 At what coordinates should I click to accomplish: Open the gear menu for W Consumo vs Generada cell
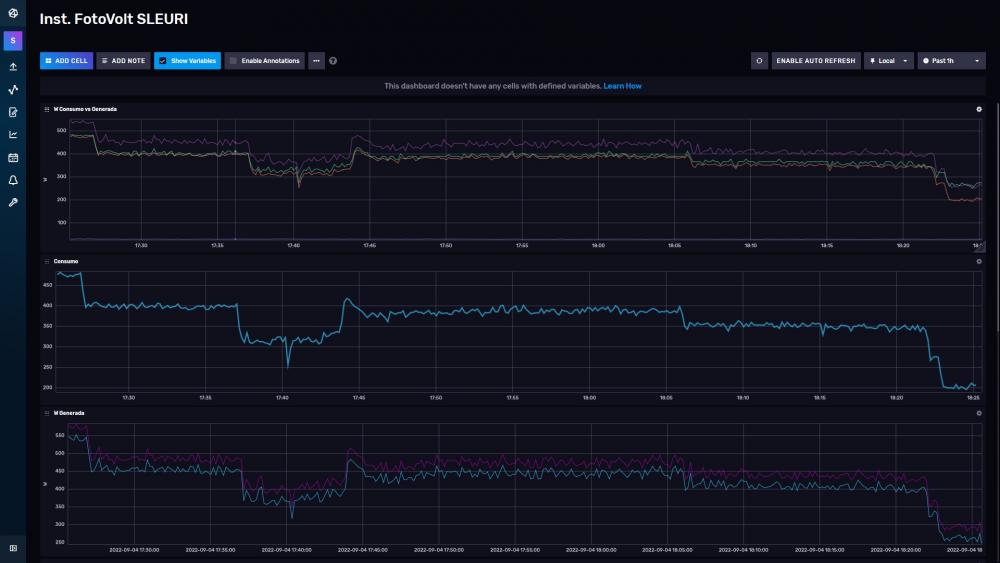(x=979, y=109)
